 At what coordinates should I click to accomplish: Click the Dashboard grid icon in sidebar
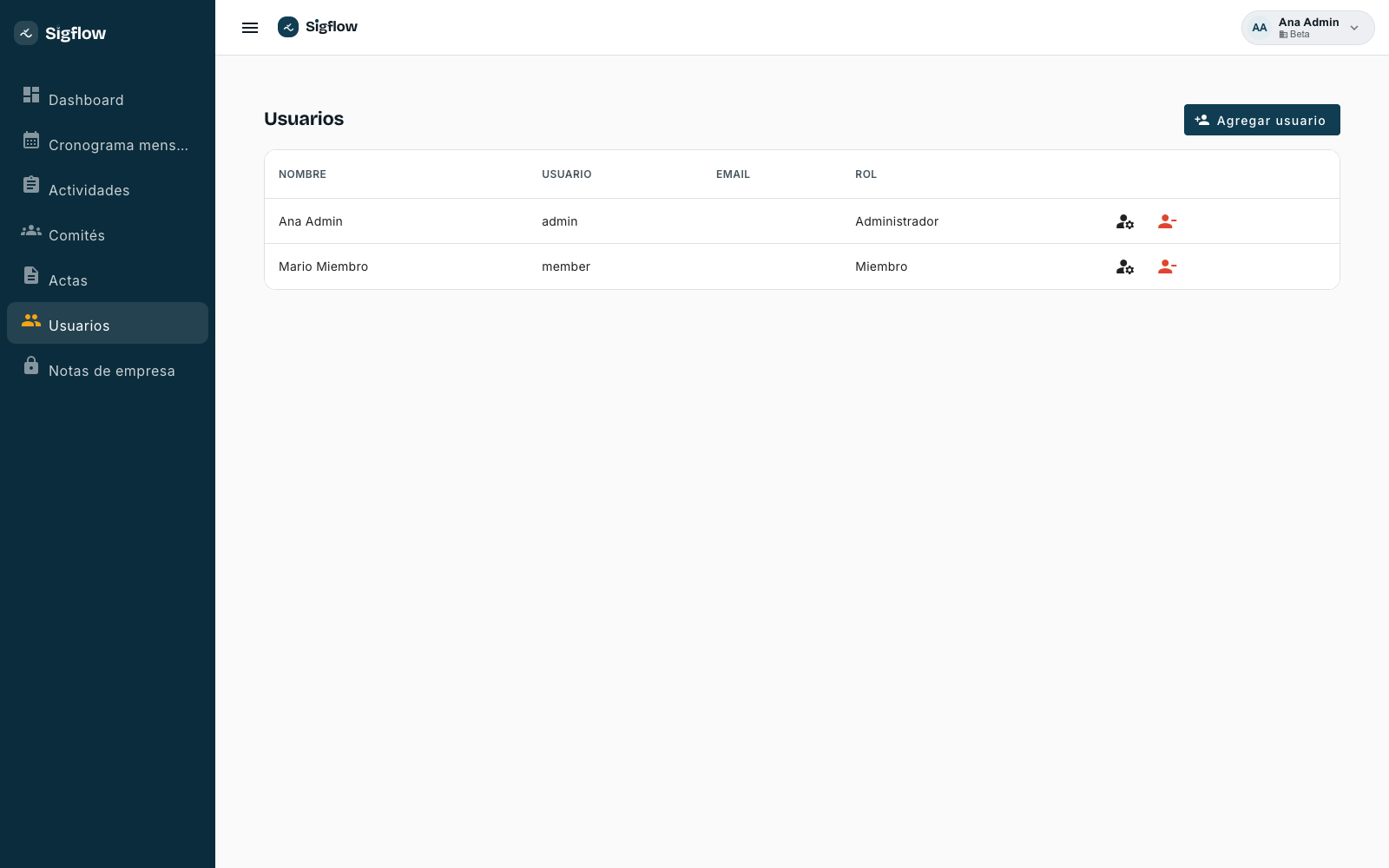(31, 95)
